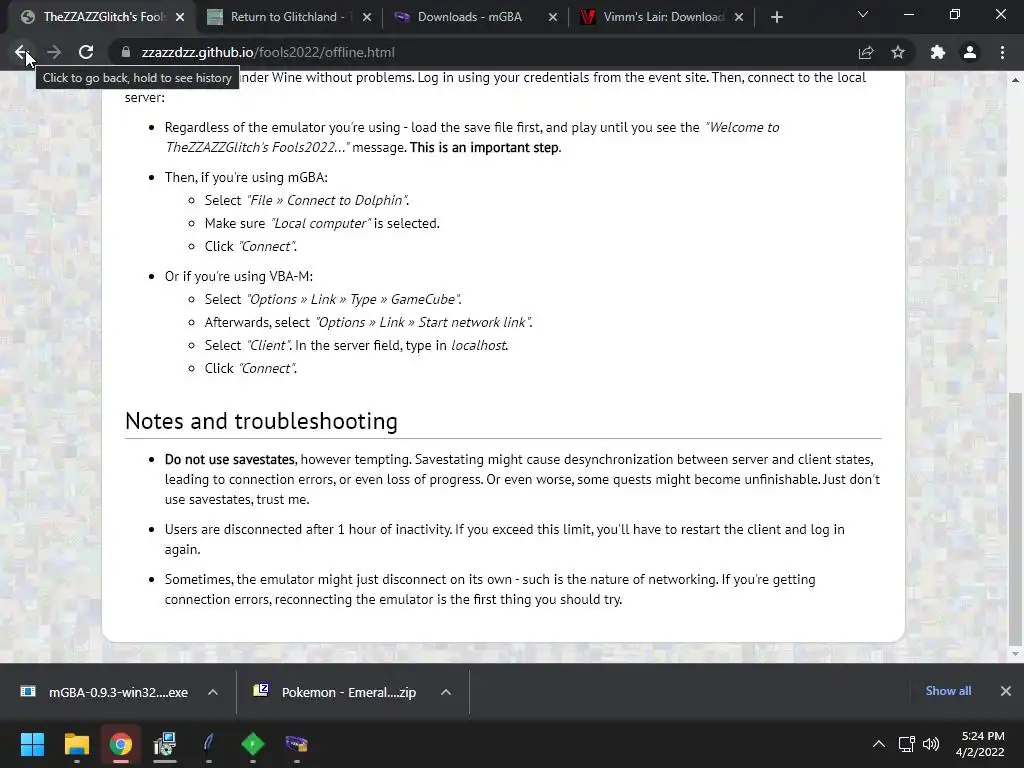The image size is (1024, 768).
Task: Click the computer monitor taskbar app icon
Action: click(x=165, y=744)
